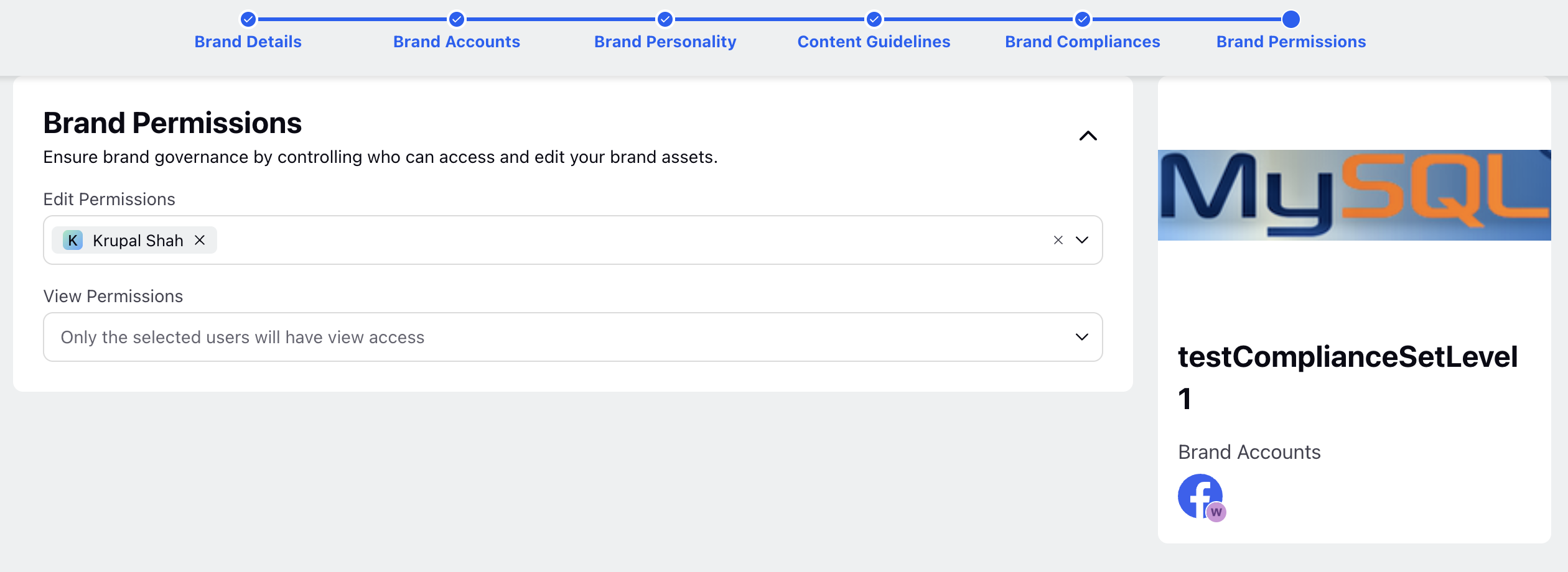Clear all Edit Permissions selections
This screenshot has height=572, width=1568.
(1058, 240)
